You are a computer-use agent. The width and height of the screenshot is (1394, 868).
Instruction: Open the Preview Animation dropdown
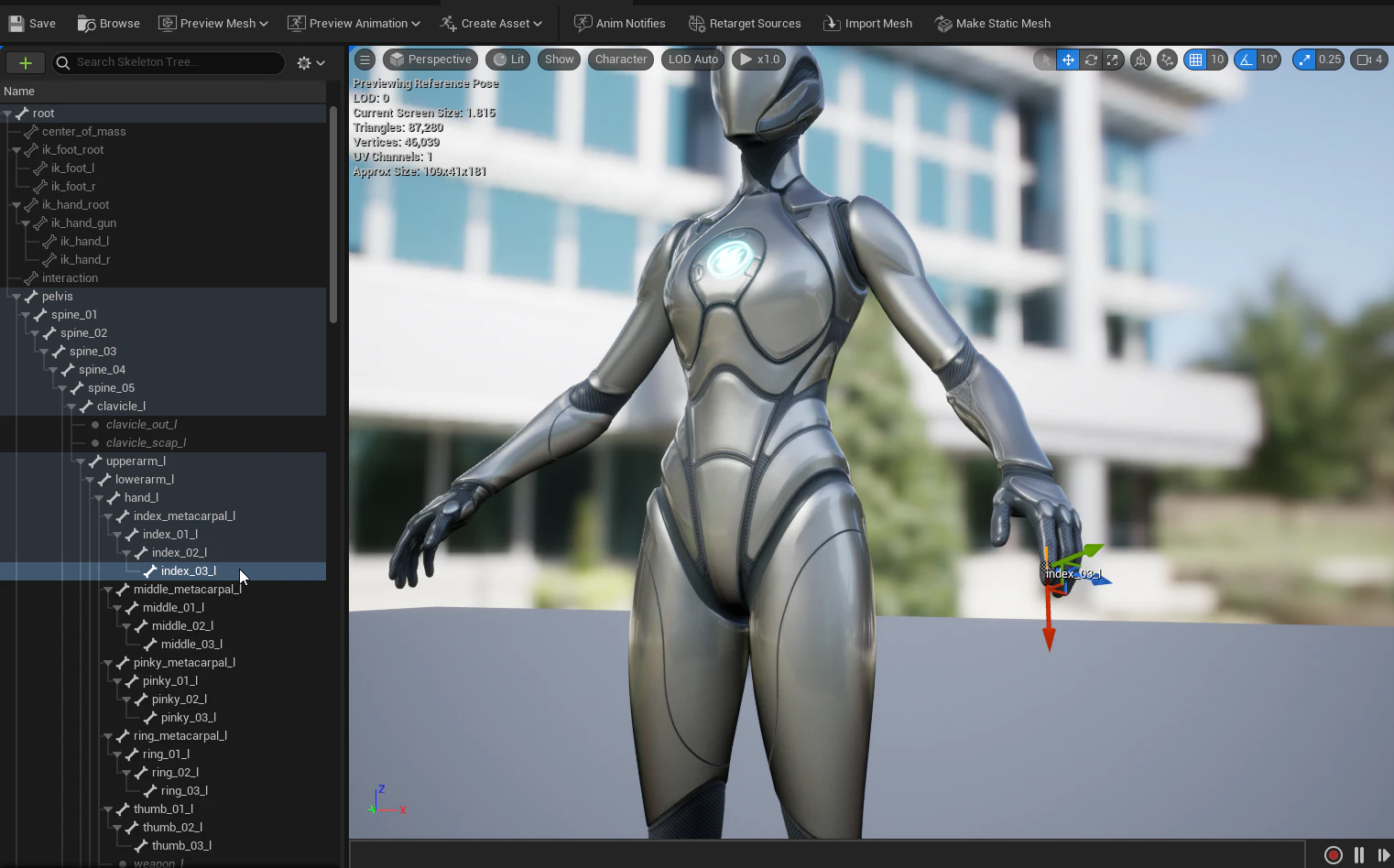click(354, 23)
